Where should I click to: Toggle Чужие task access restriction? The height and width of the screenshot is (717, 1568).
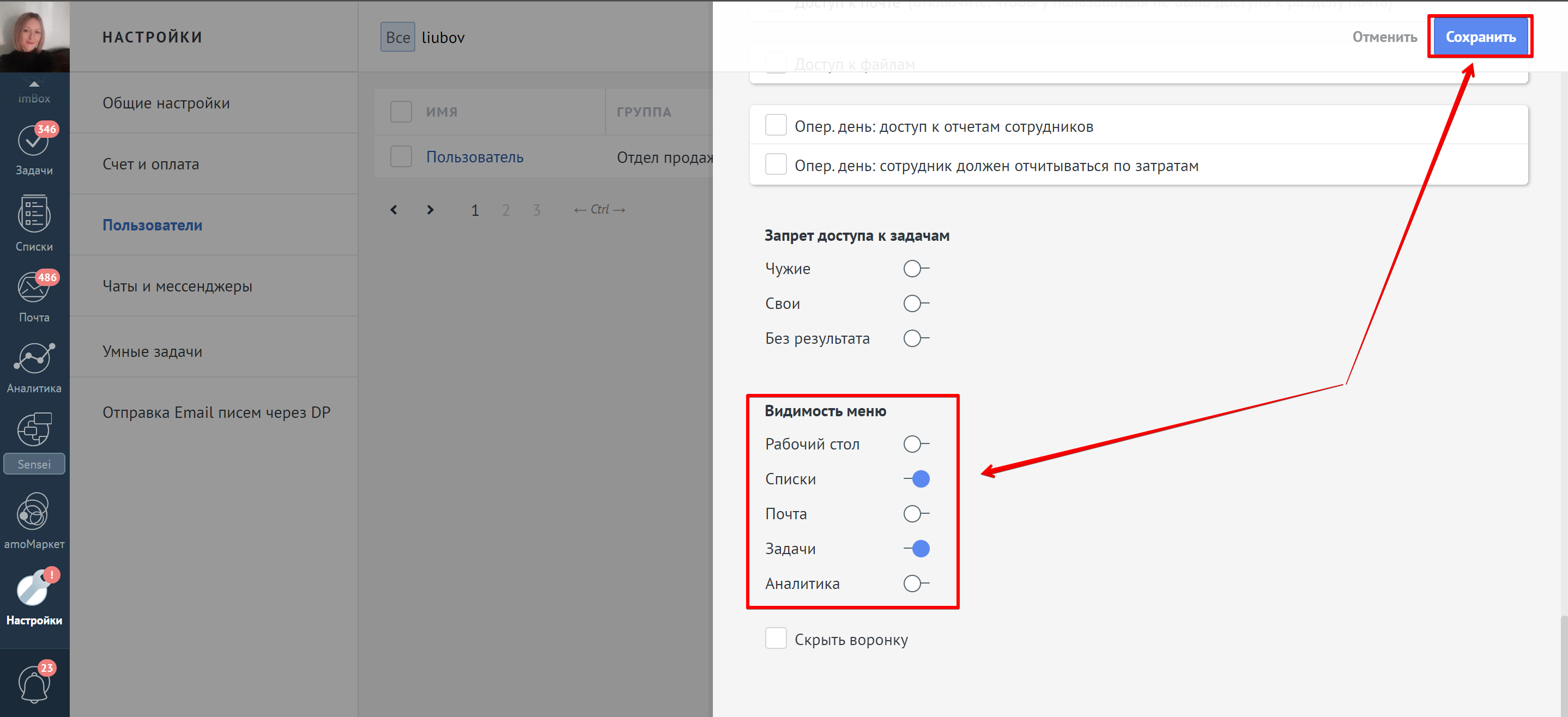coord(916,269)
